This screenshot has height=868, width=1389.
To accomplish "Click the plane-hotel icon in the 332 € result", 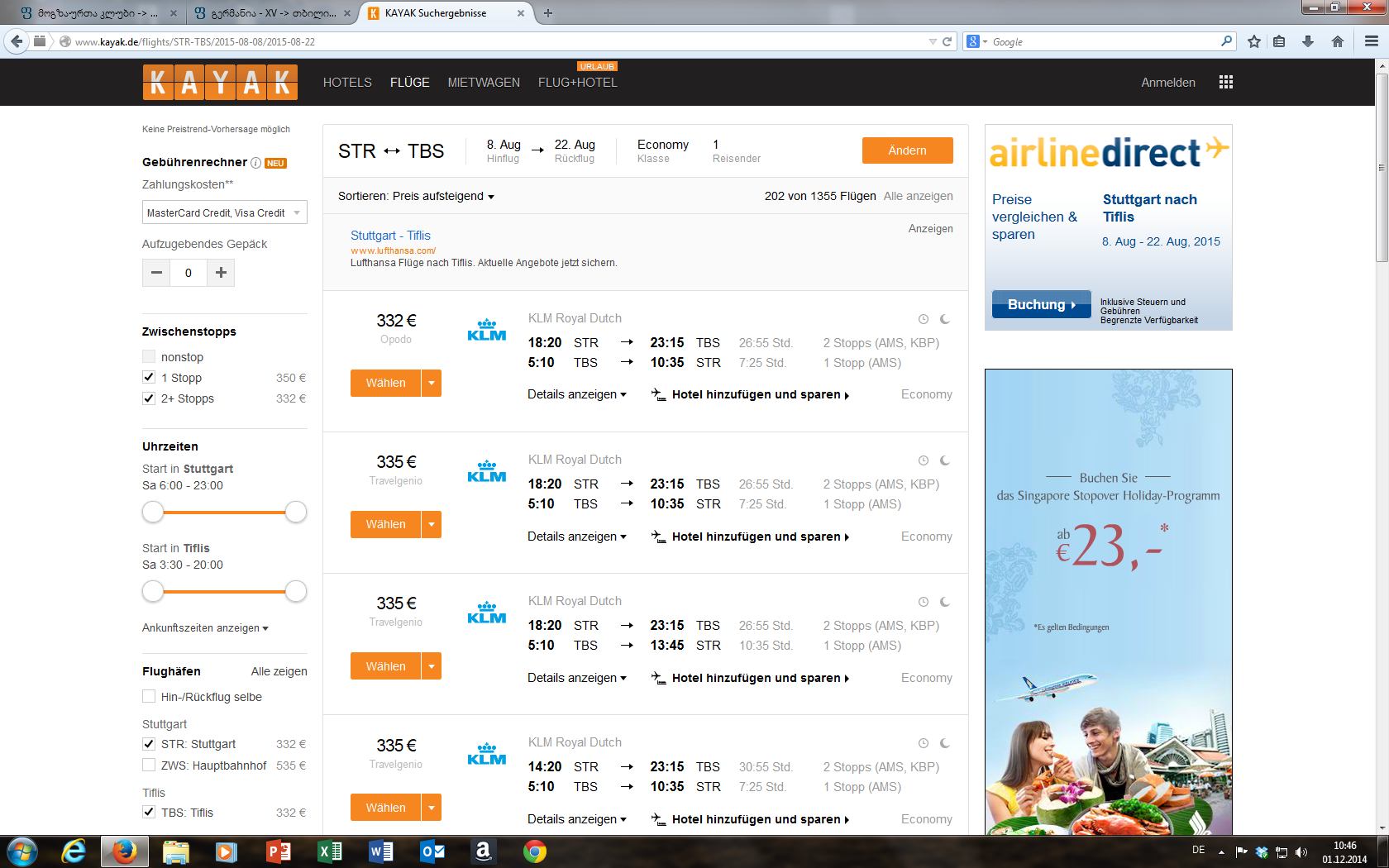I will pyautogui.click(x=658, y=394).
